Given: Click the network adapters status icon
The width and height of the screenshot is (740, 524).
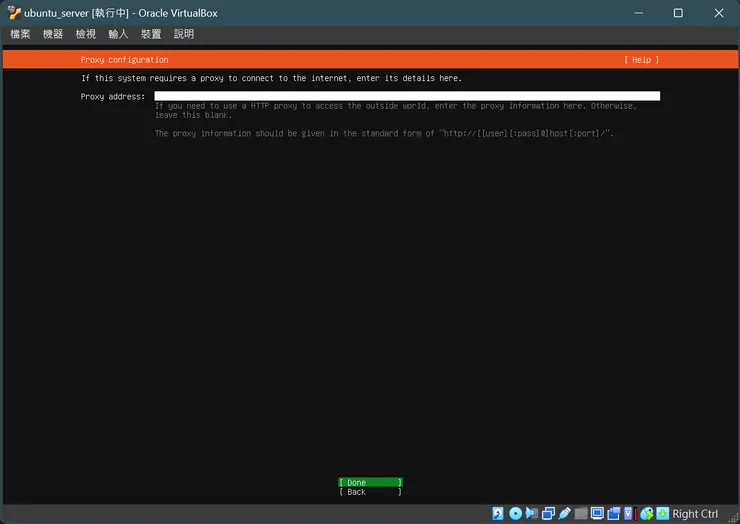Looking at the screenshot, I should 548,513.
